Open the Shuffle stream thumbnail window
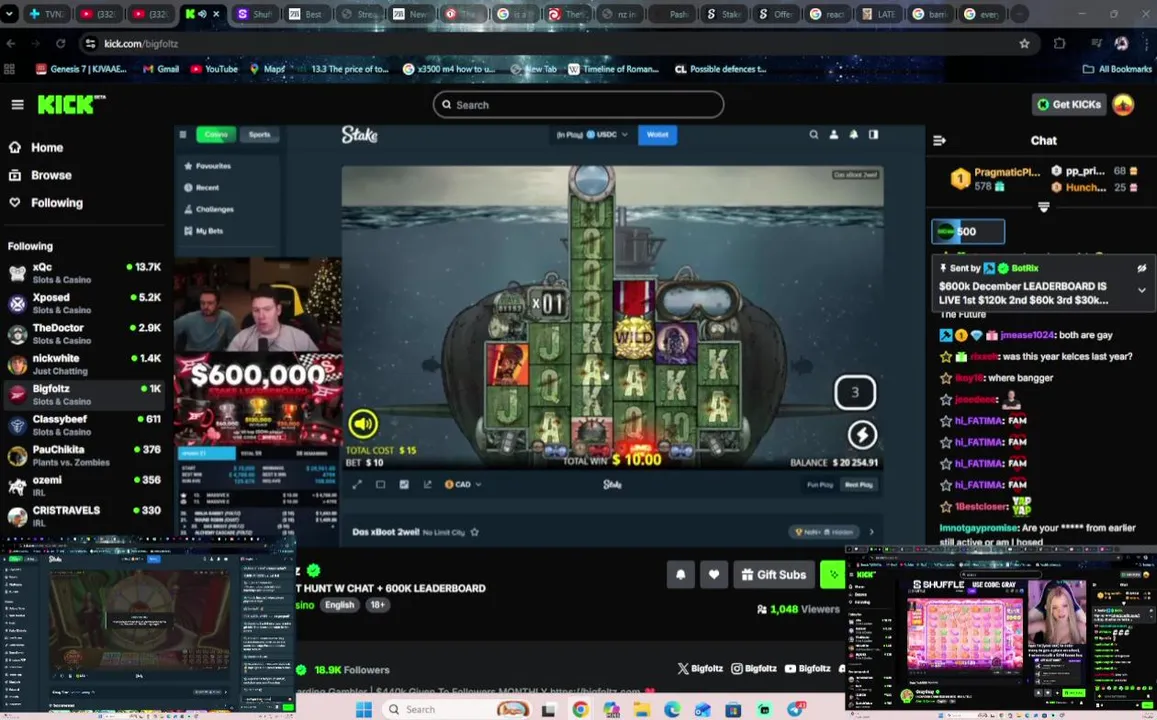Screen dimensions: 1157x720 (x=1001, y=631)
